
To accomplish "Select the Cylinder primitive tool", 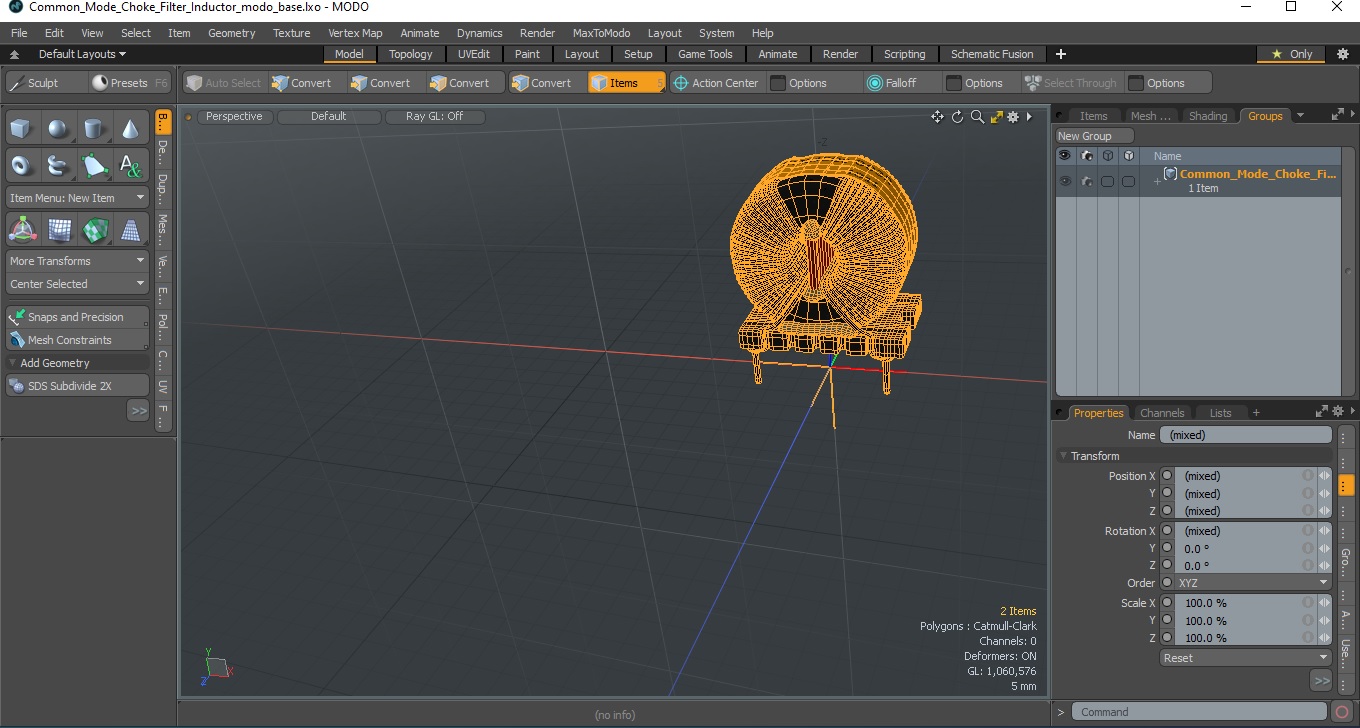I will (94, 129).
